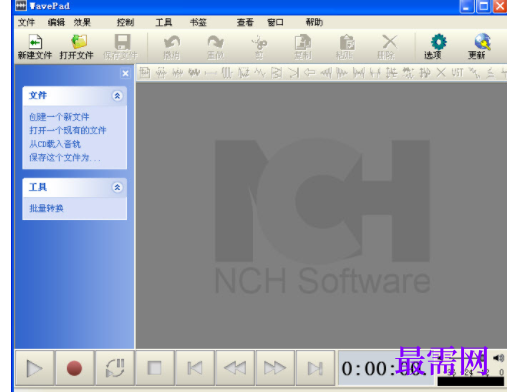Screen dimensions: 507x392
Task: Collapse the 文件 sidebar section chevron
Action: click(117, 96)
